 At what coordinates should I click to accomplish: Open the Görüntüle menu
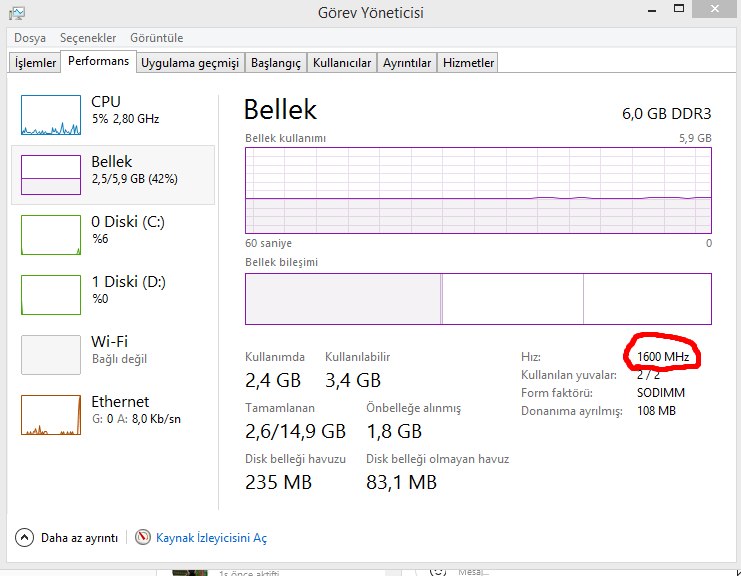click(x=156, y=38)
